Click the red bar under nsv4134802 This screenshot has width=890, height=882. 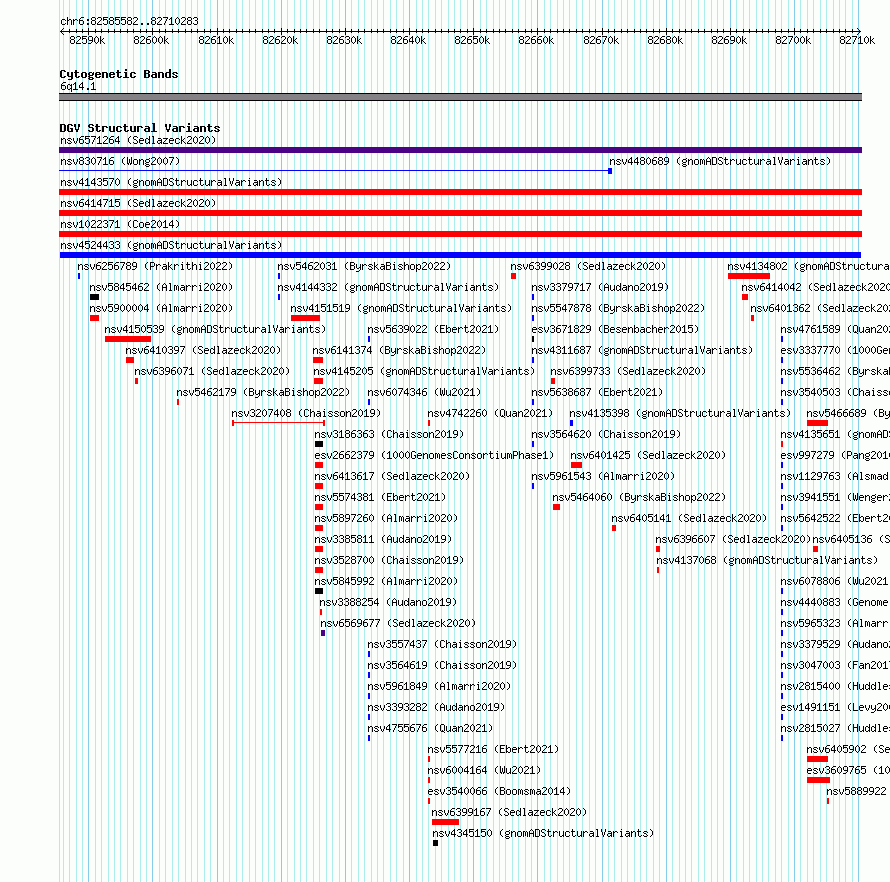coord(749,276)
